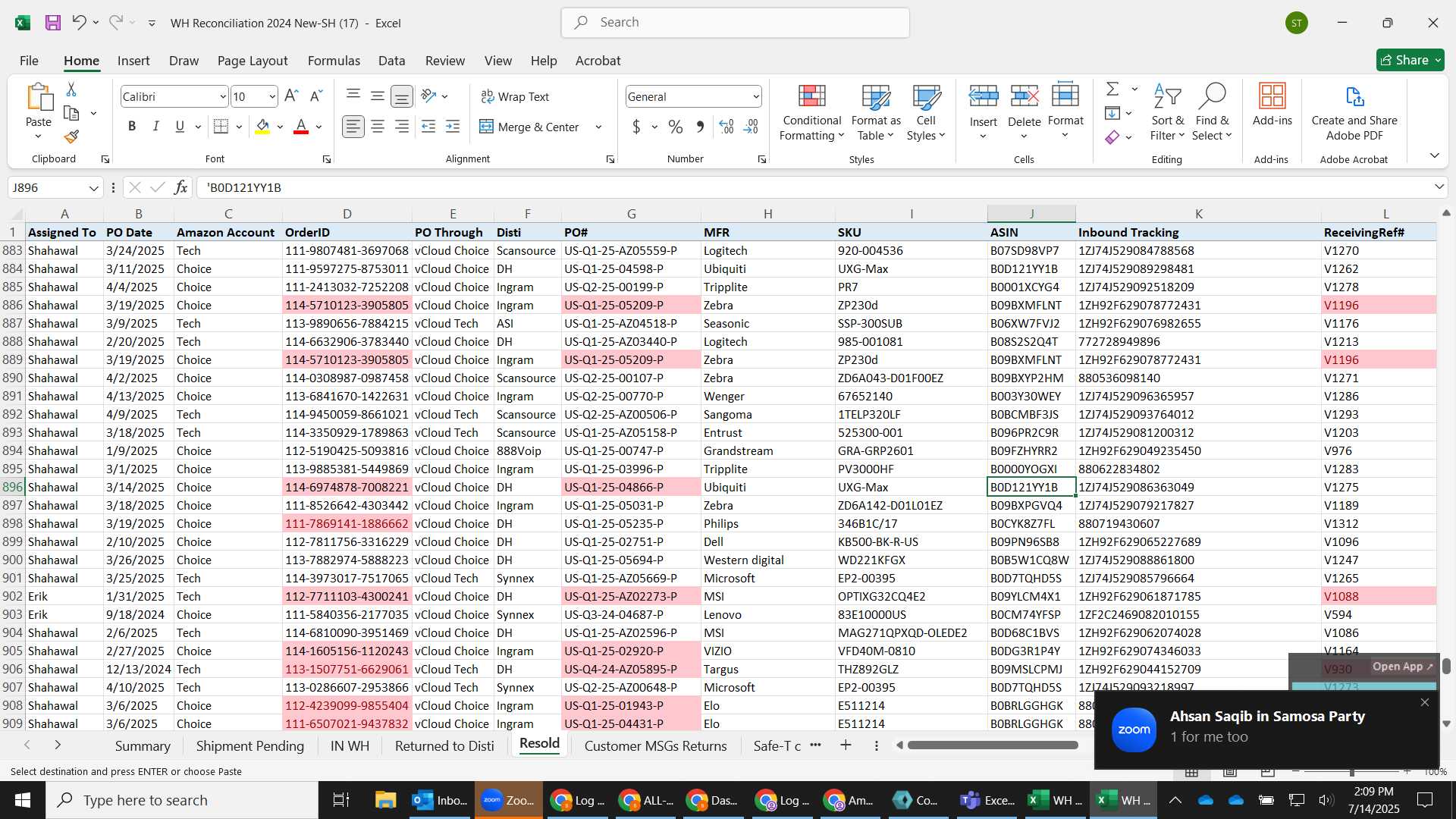Image resolution: width=1456 pixels, height=819 pixels.
Task: Switch to the Summary sheet tab
Action: (x=143, y=745)
